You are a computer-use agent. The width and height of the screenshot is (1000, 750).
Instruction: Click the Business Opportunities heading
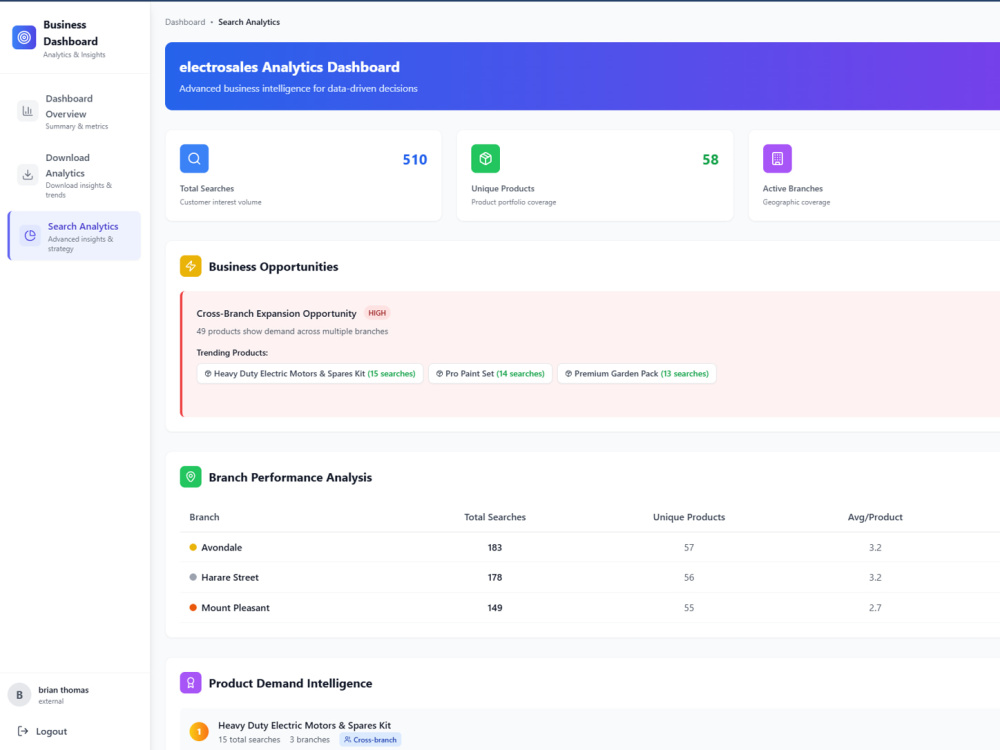[x=273, y=267]
